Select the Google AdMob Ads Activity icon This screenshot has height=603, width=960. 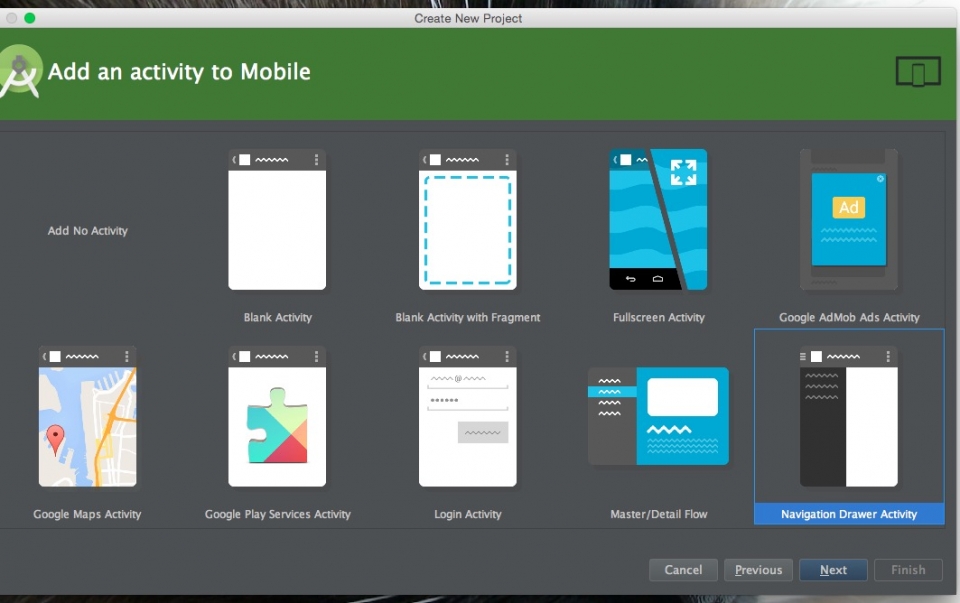coord(848,220)
